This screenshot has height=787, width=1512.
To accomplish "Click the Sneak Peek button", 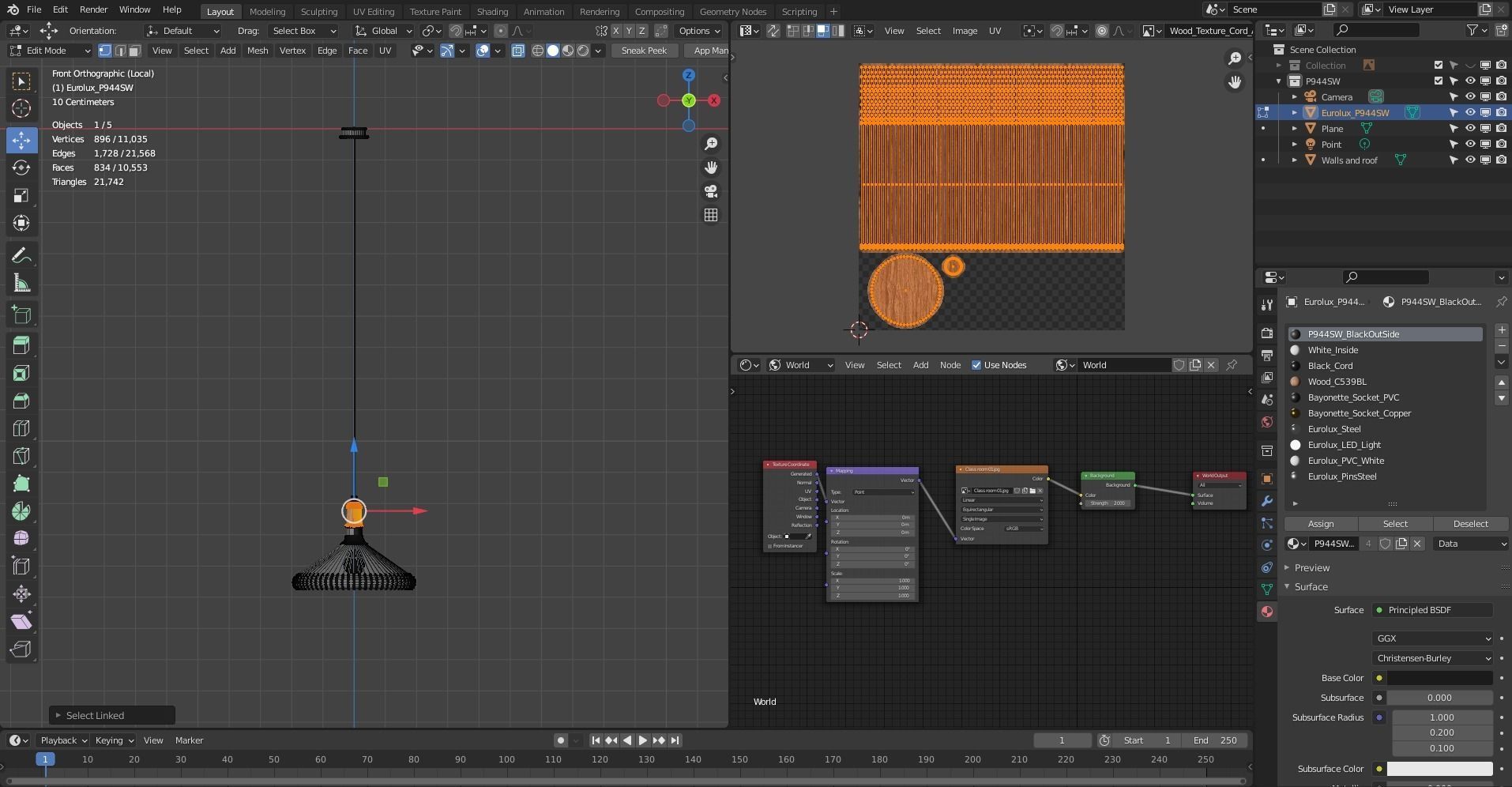I will (x=644, y=51).
